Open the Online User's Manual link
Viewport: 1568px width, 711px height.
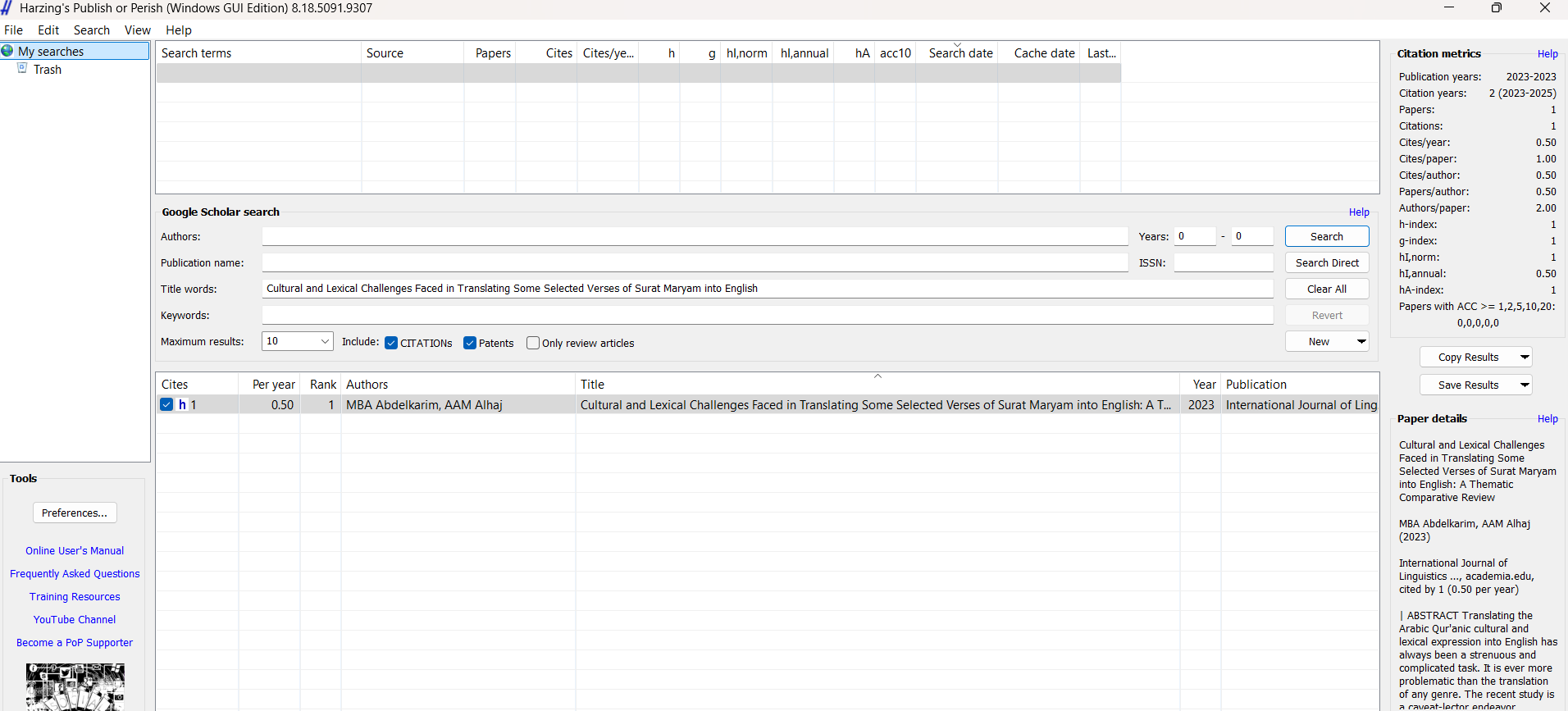[75, 551]
